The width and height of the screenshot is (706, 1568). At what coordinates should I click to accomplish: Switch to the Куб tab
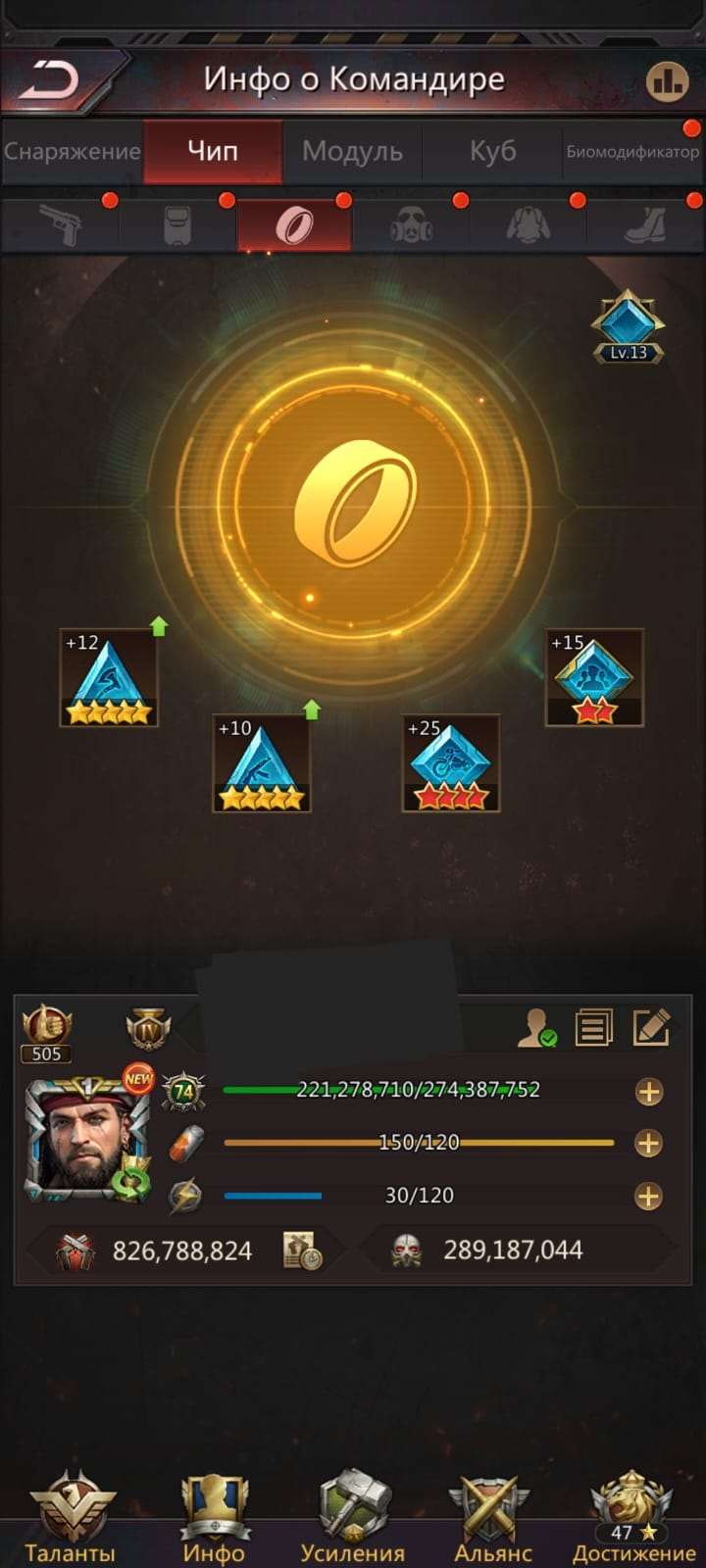pos(492,151)
